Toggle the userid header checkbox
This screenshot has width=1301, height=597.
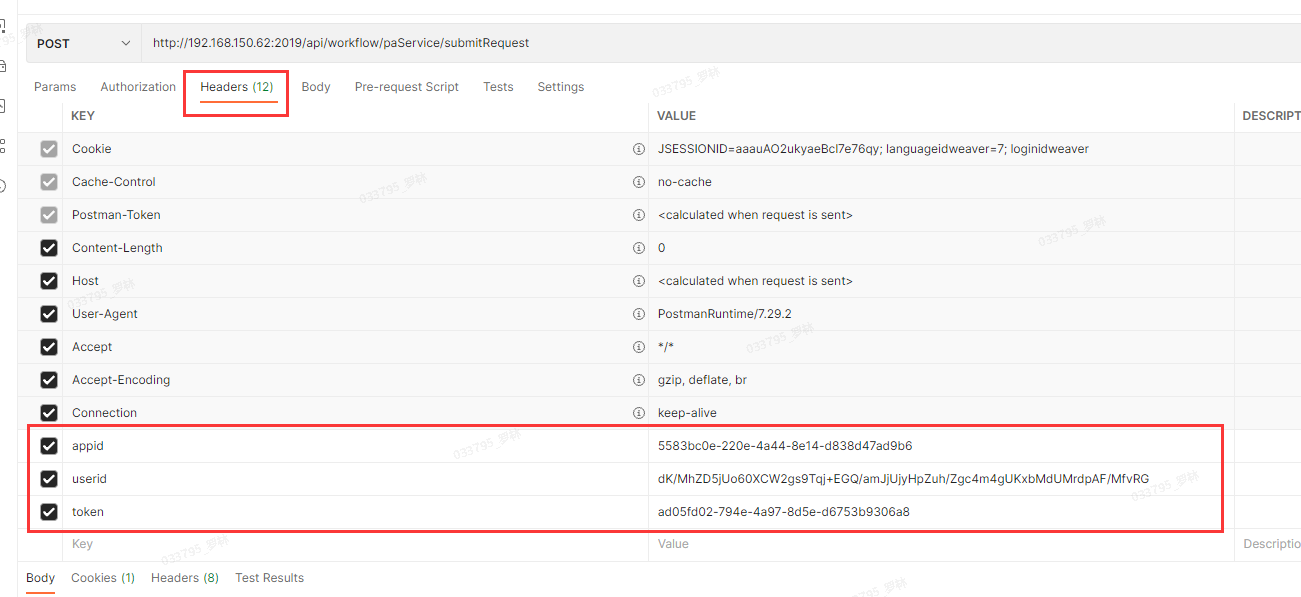[x=48, y=479]
